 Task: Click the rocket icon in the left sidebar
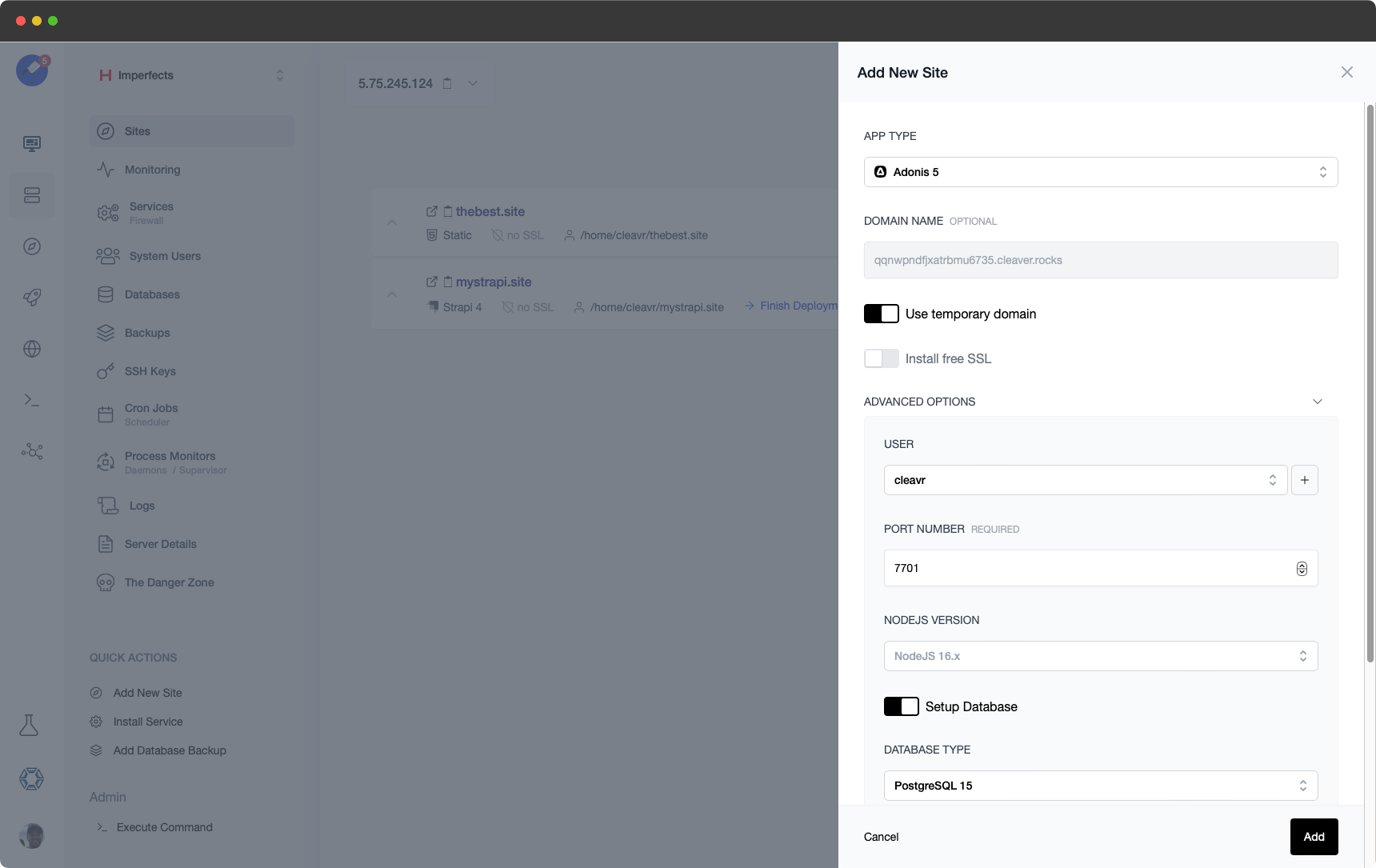click(31, 298)
